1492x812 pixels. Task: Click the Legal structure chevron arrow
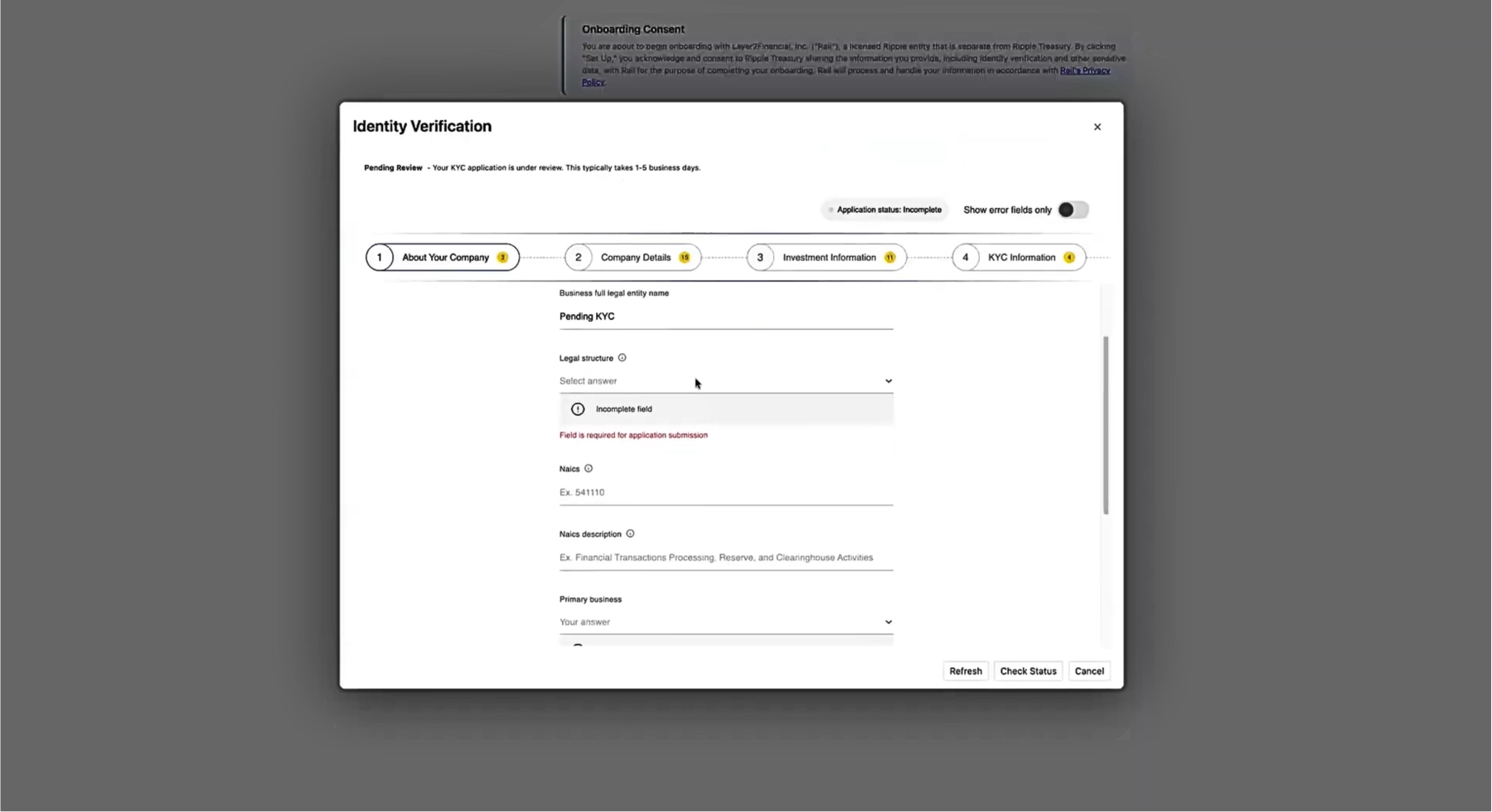[x=888, y=381]
